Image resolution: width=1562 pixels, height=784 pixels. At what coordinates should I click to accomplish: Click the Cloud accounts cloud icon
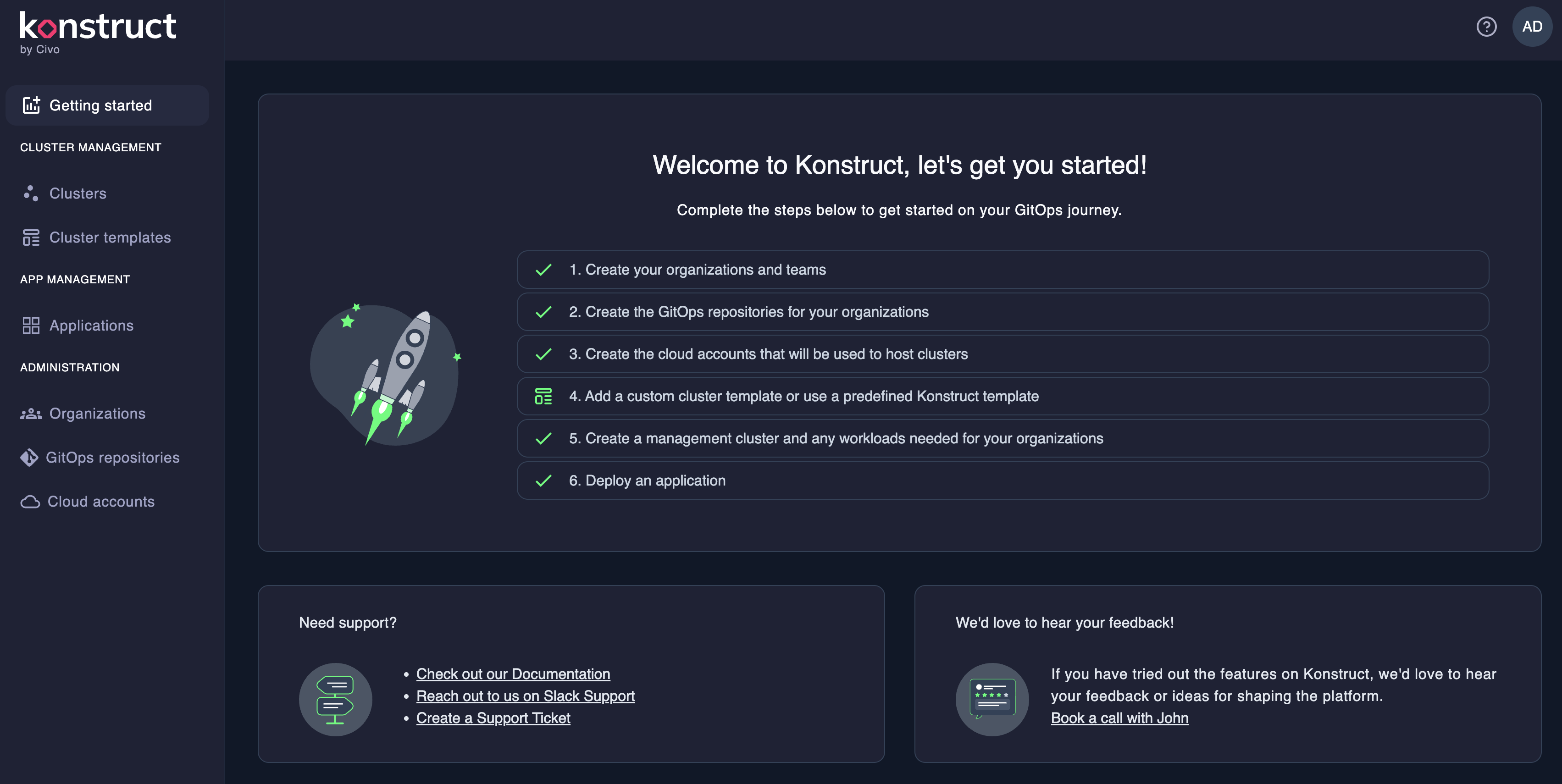tap(30, 502)
